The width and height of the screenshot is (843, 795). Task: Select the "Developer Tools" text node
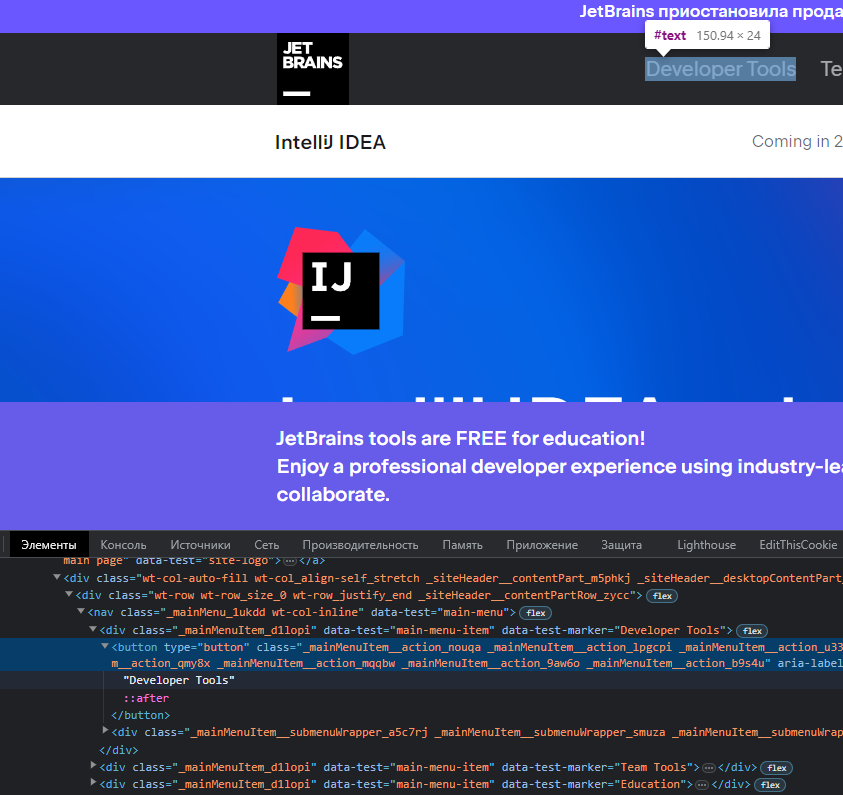[x=179, y=681]
